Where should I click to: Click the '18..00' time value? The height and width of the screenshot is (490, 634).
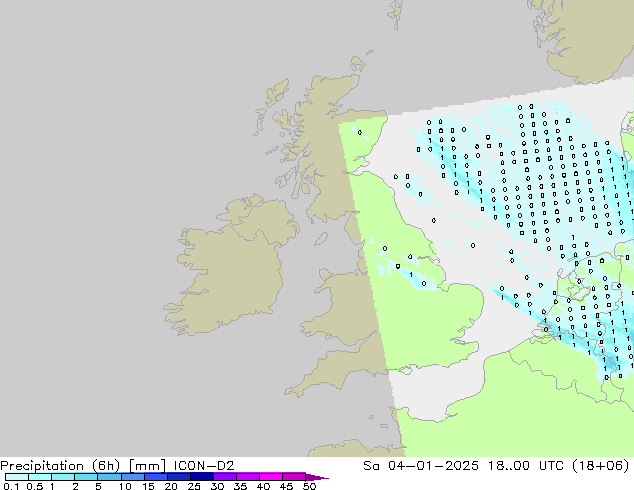[508, 466]
